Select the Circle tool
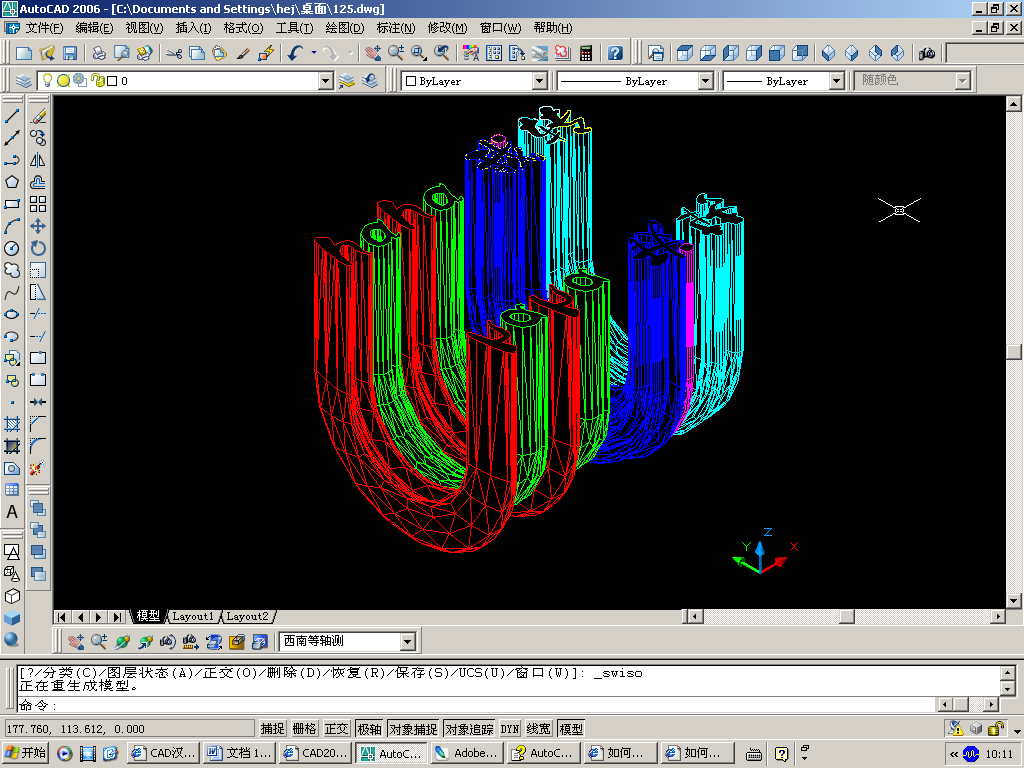 coord(12,248)
